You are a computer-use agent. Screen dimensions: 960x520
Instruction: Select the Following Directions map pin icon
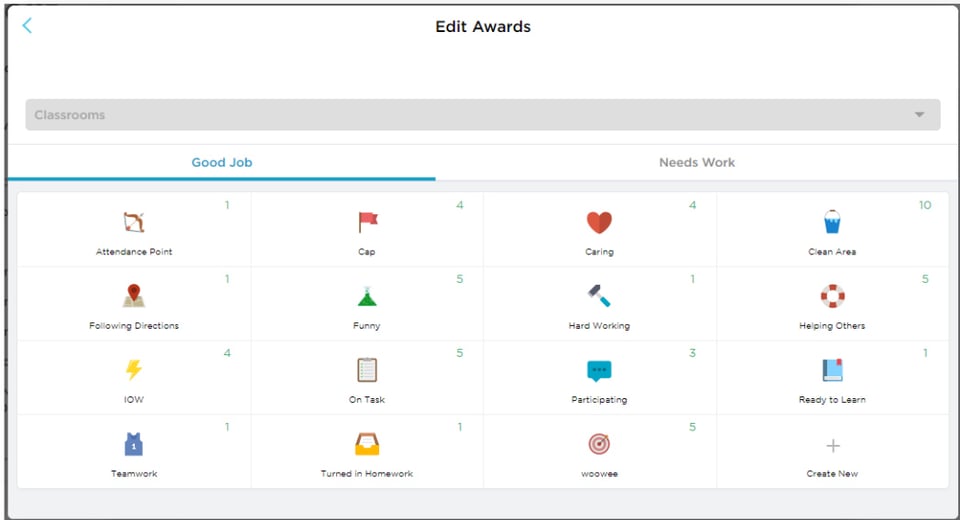pos(134,296)
